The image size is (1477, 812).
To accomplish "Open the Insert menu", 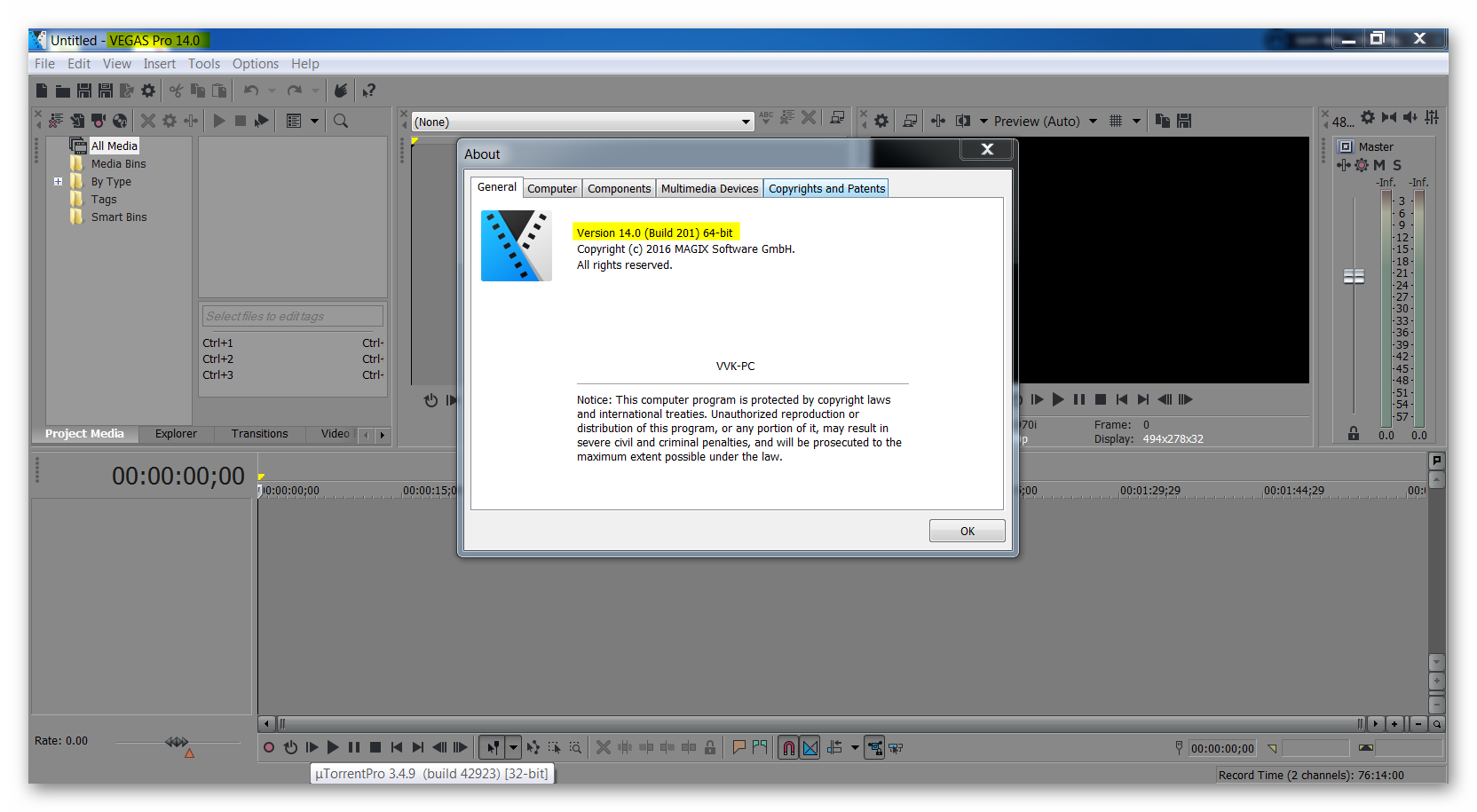I will pyautogui.click(x=160, y=64).
